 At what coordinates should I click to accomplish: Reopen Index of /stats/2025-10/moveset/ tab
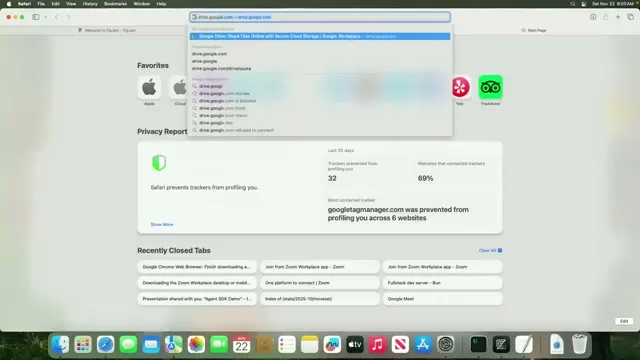(x=320, y=299)
